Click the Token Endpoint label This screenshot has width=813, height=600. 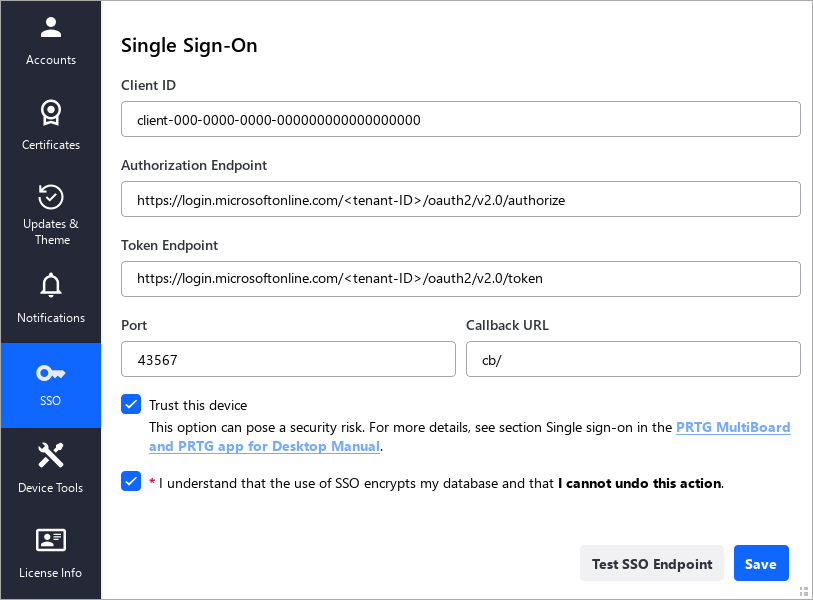[170, 245]
